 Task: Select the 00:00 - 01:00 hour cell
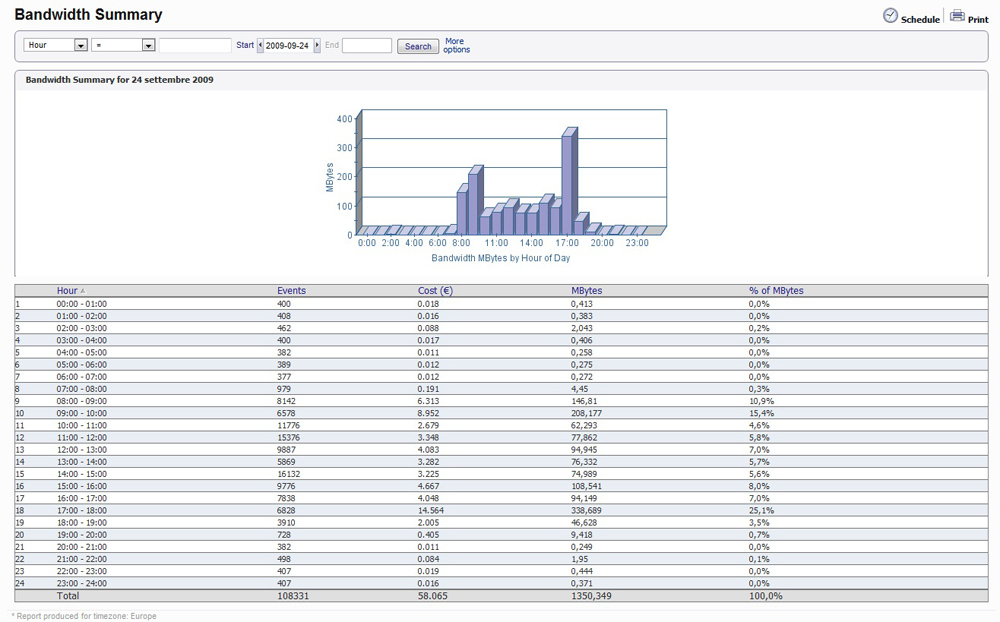[x=82, y=304]
